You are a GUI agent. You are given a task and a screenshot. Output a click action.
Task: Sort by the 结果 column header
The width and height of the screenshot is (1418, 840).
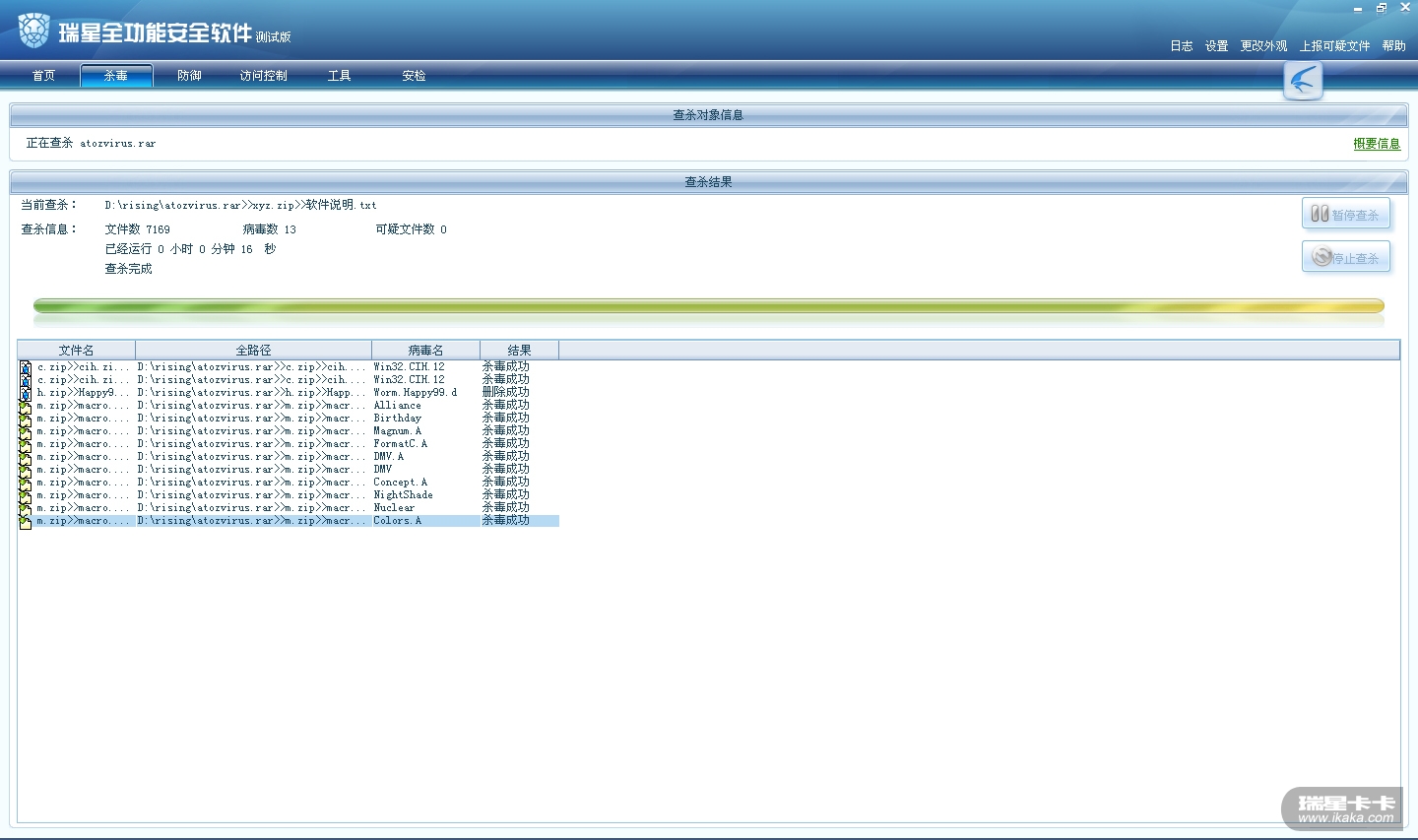(x=520, y=351)
